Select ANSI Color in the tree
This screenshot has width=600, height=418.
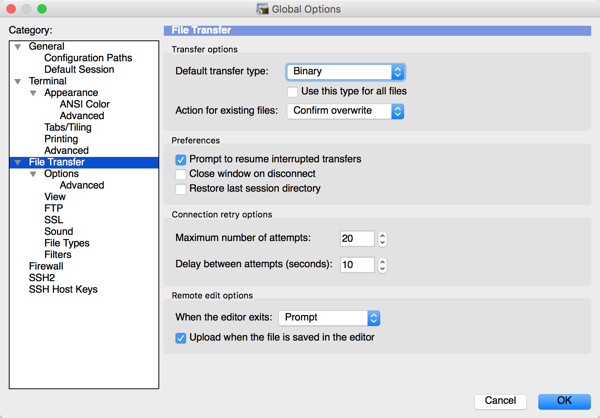[x=84, y=105]
